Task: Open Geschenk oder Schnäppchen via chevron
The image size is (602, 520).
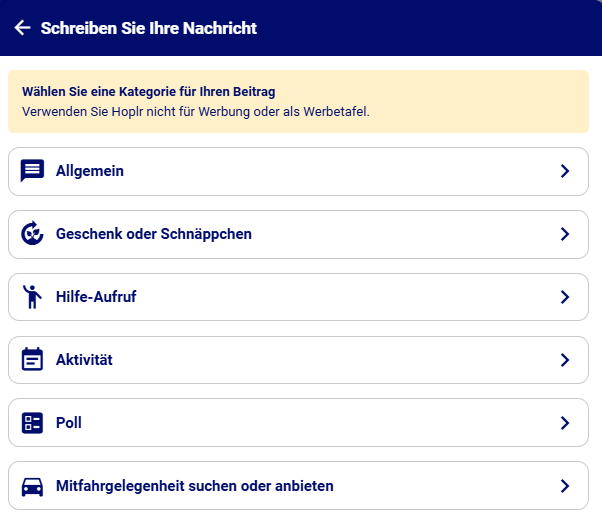Action: [565, 234]
